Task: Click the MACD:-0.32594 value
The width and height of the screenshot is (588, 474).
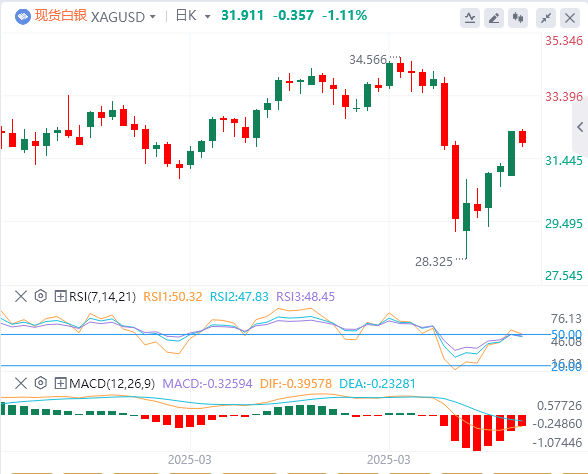Action: pyautogui.click(x=207, y=384)
